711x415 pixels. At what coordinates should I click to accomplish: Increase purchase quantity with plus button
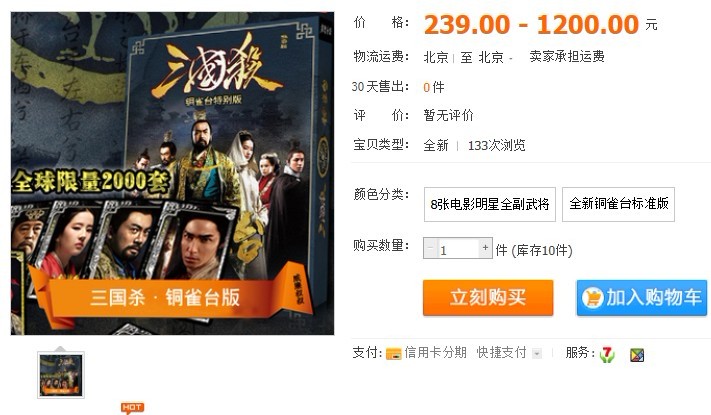pyautogui.click(x=486, y=248)
